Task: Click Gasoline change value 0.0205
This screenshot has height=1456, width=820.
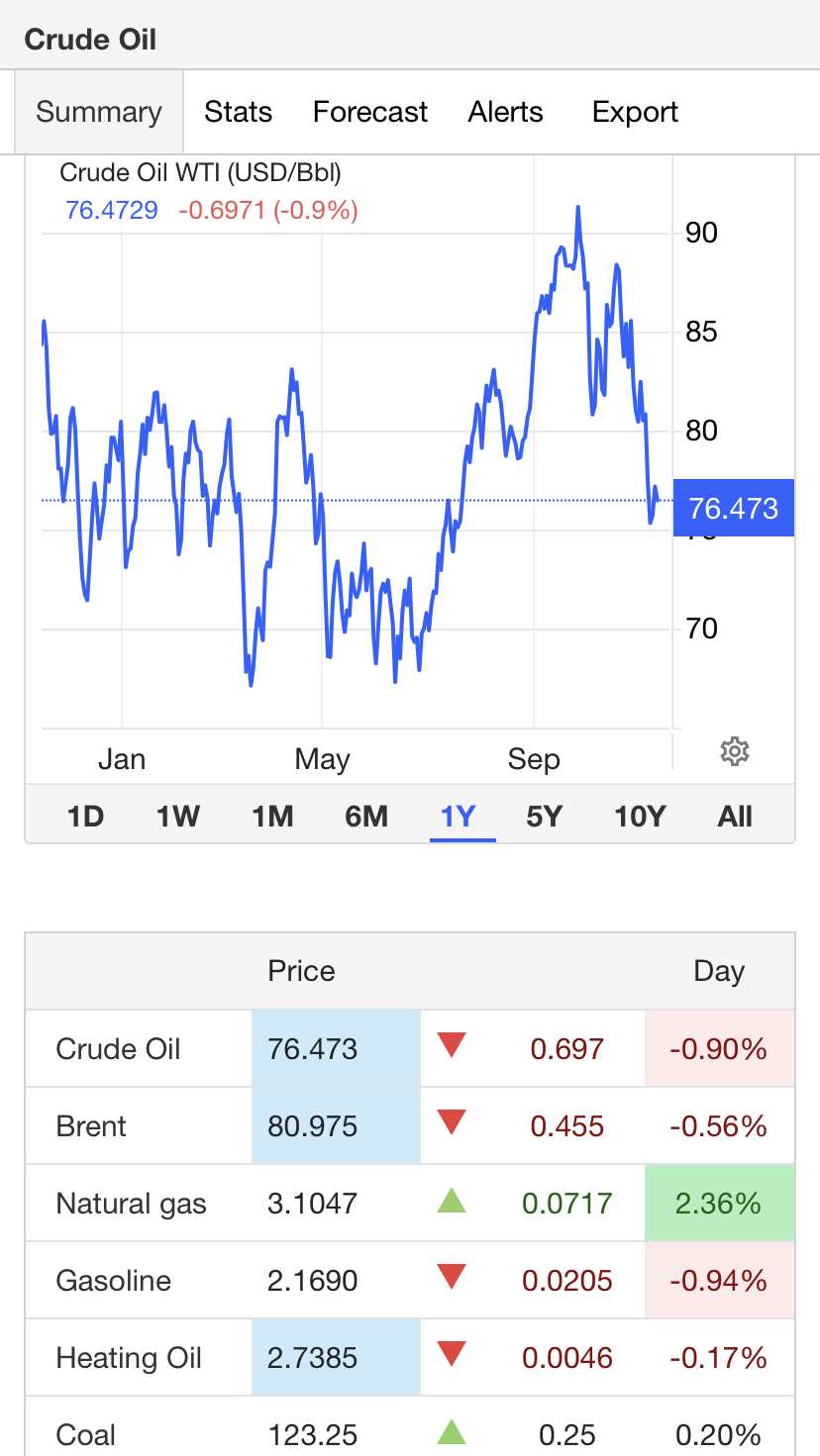Action: (x=567, y=1281)
